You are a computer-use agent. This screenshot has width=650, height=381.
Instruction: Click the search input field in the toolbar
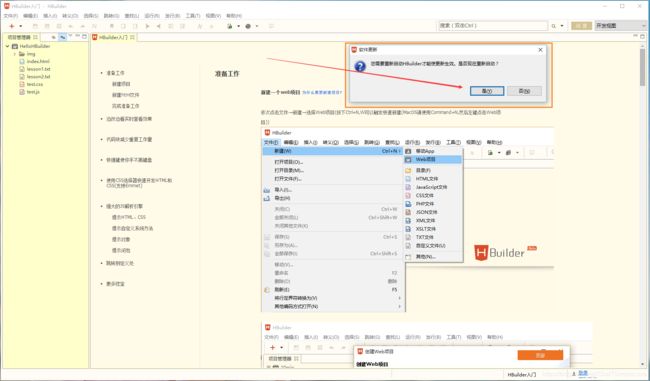[x=493, y=26]
